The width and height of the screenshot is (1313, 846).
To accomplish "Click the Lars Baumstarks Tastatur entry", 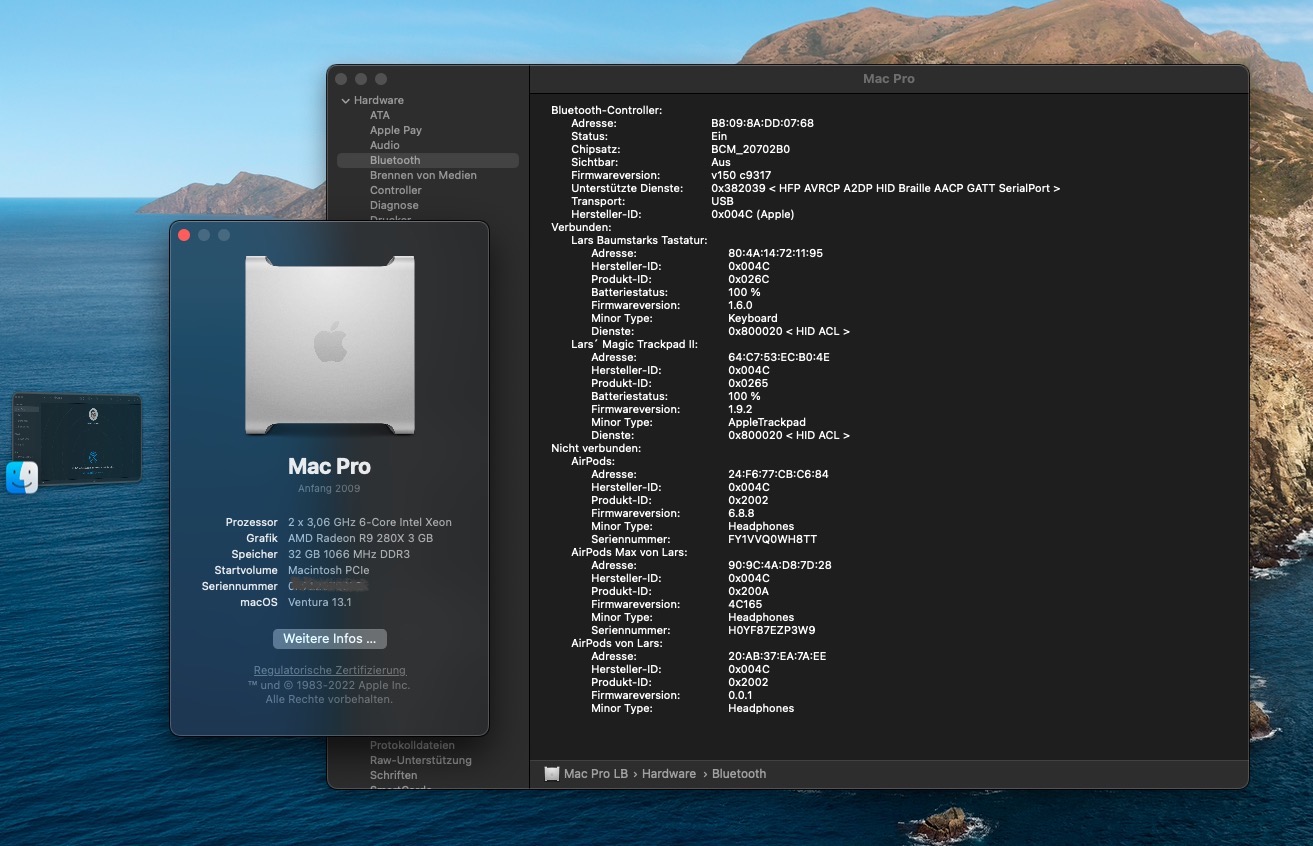I will [639, 240].
